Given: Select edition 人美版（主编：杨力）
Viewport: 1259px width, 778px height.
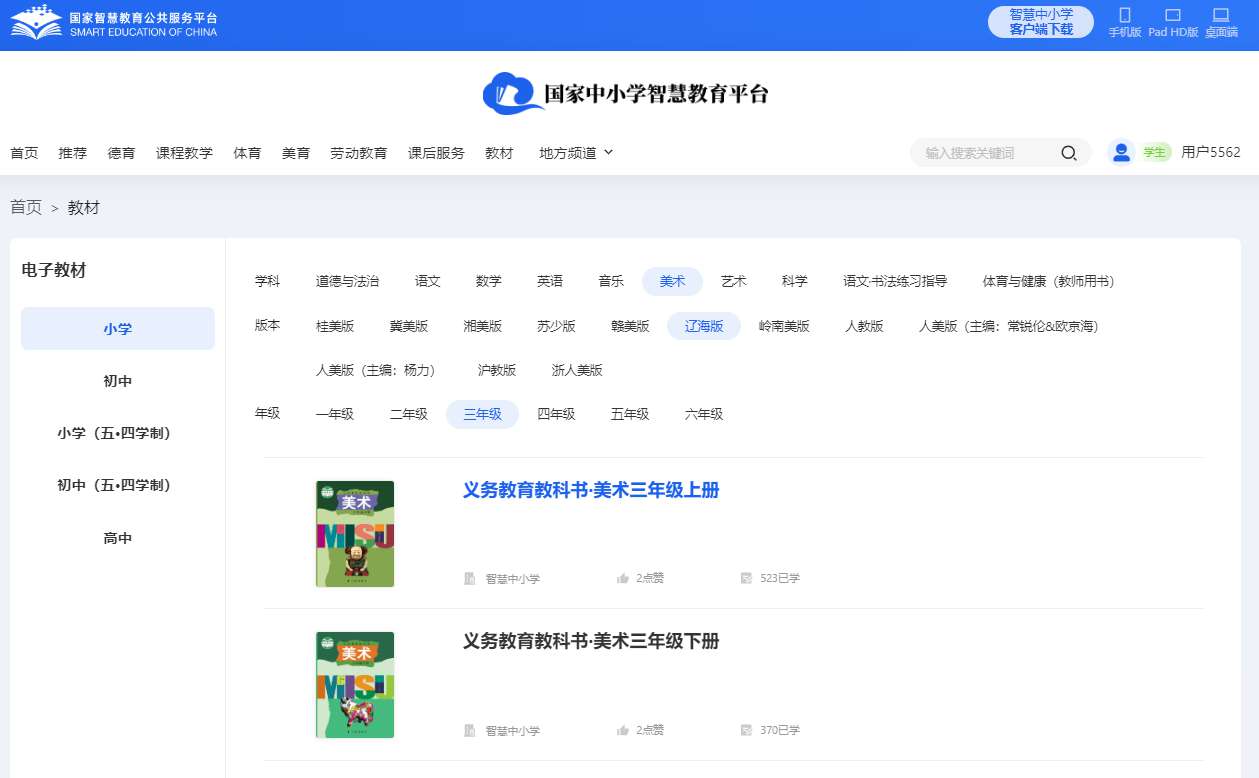Looking at the screenshot, I should tap(379, 370).
